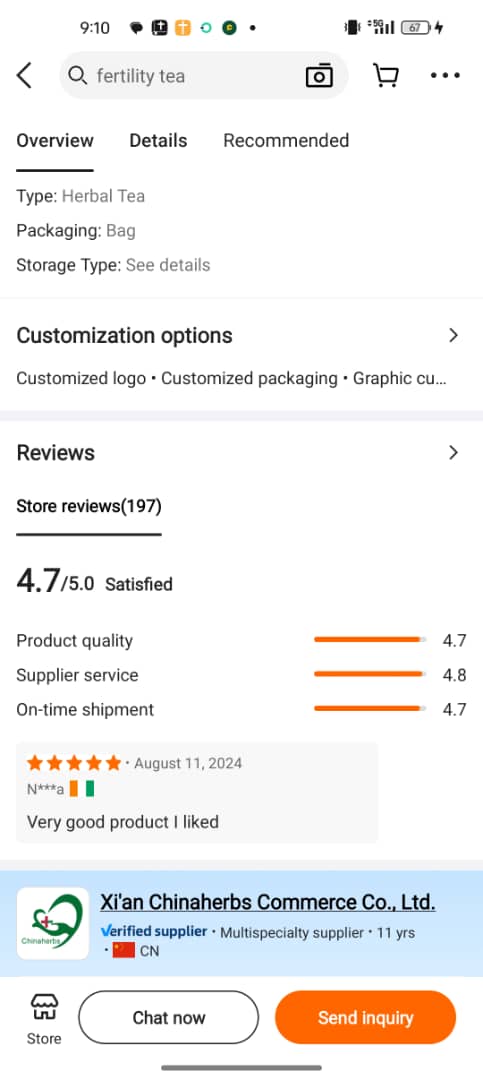
Task: Open the shopping cart icon
Action: 386,75
